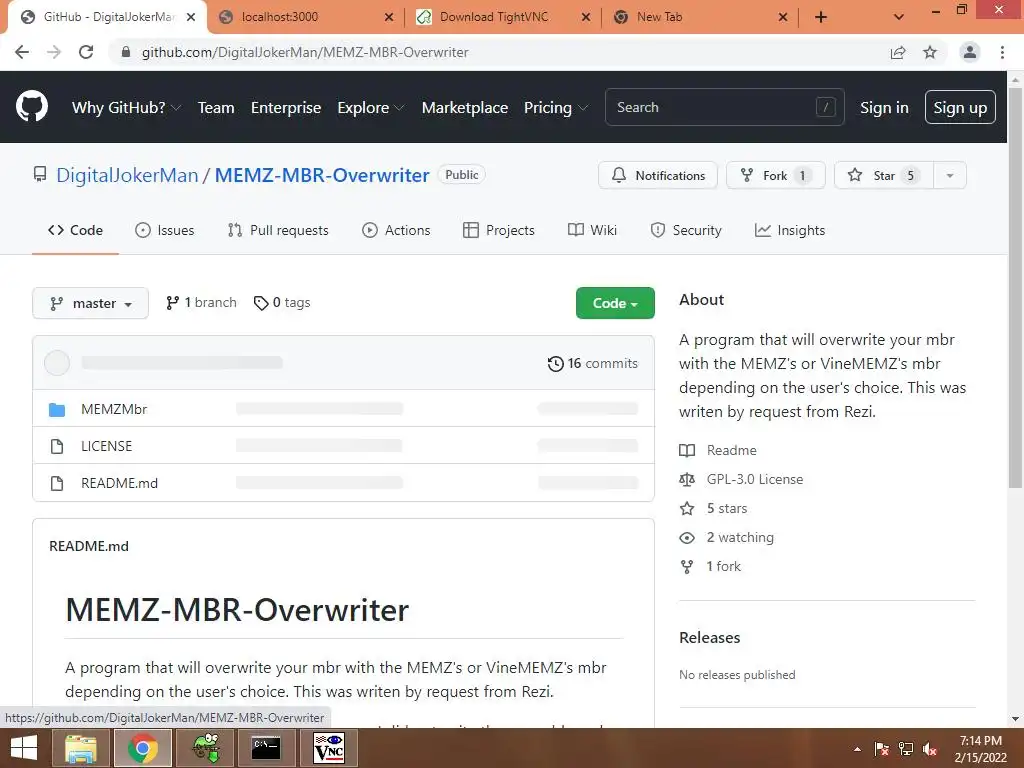Expand the dropdown arrow next to Star
This screenshot has width=1024, height=768.
click(x=950, y=175)
